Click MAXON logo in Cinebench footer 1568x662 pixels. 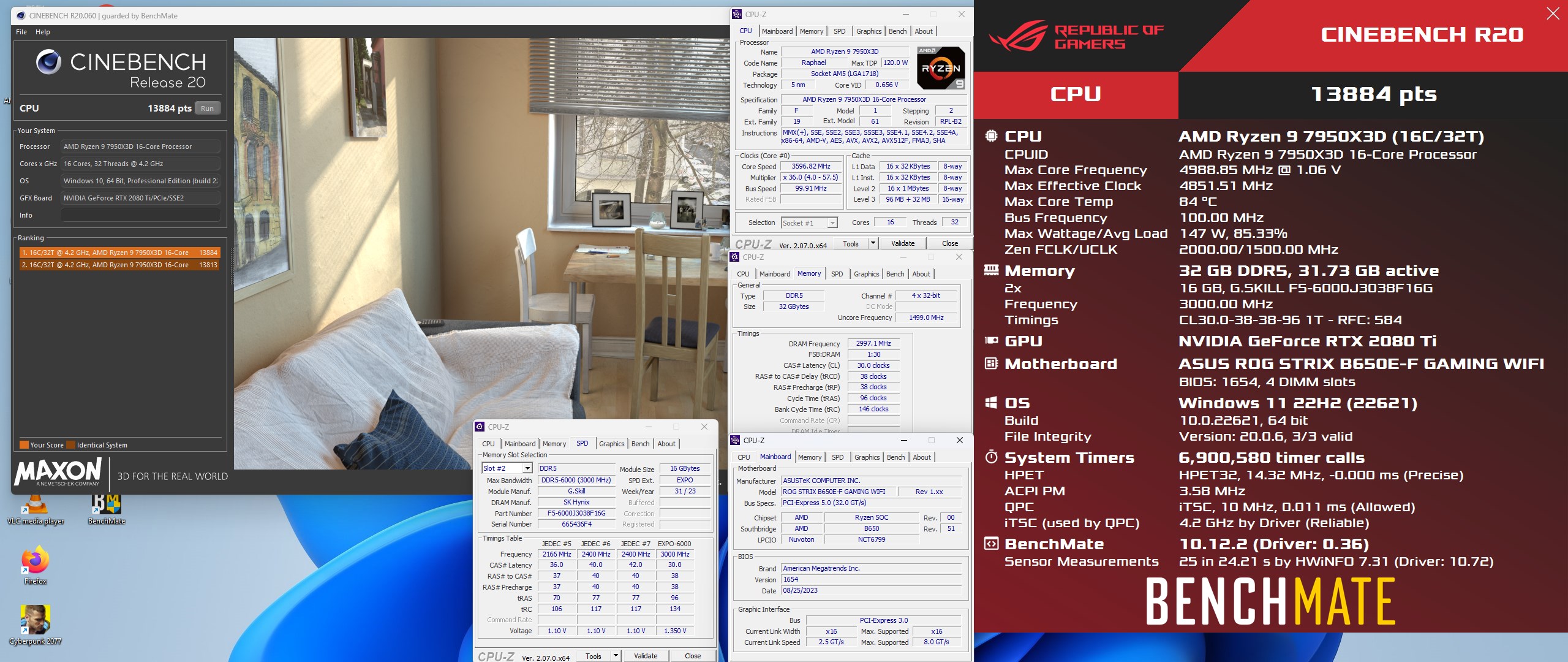[58, 471]
